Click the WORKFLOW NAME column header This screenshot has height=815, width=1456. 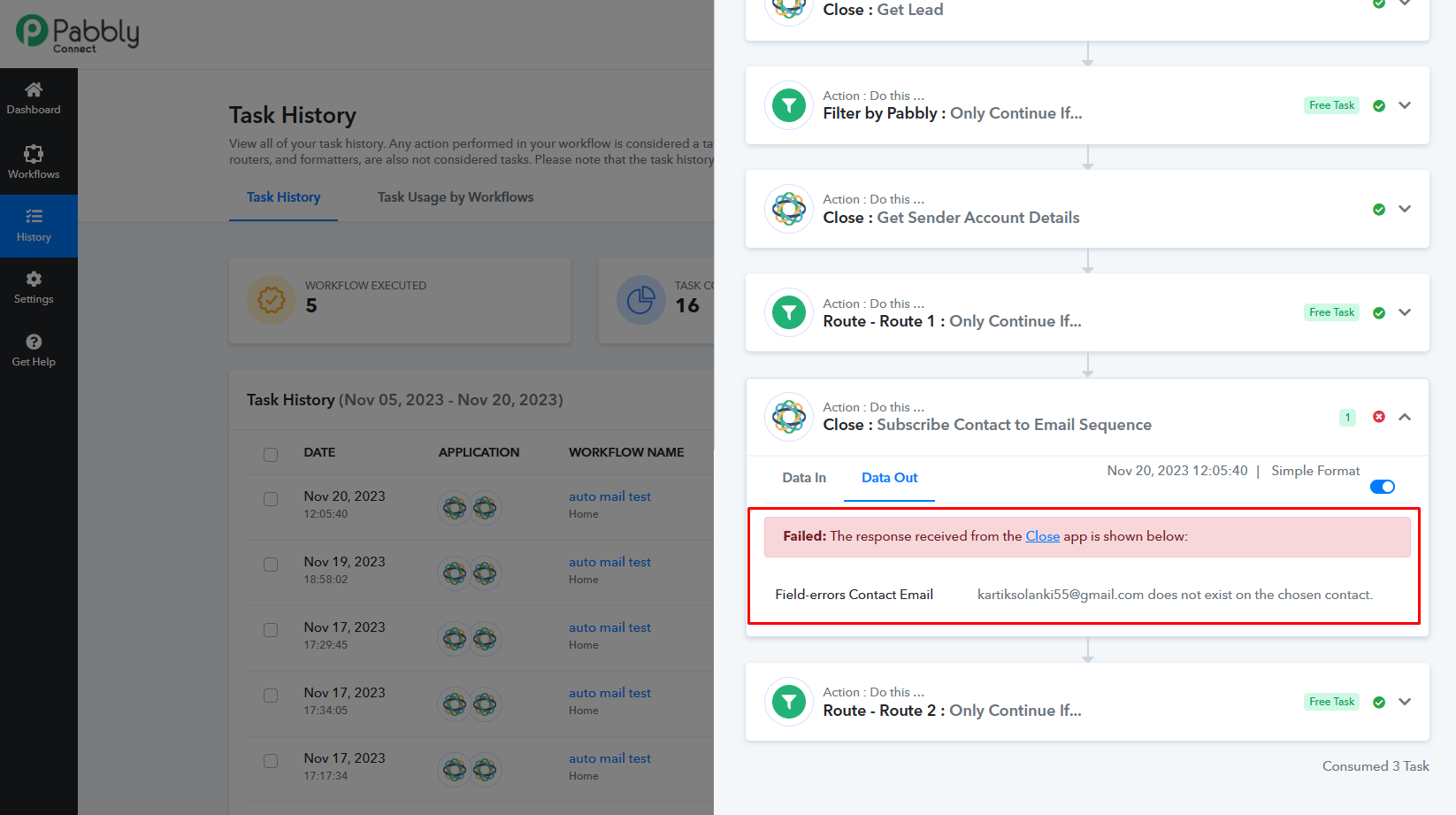point(626,452)
